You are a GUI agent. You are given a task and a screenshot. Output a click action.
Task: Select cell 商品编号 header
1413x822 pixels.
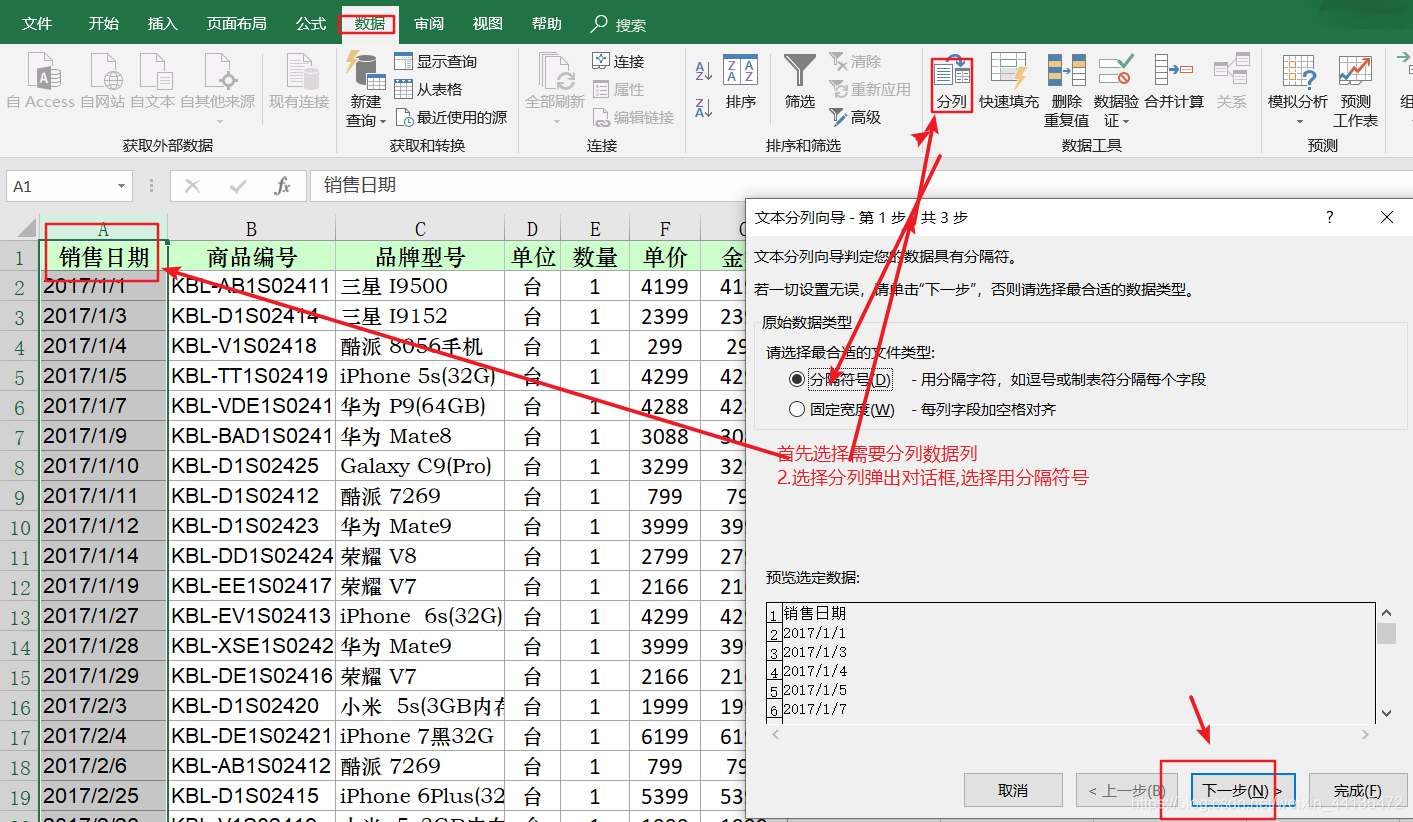coord(251,257)
